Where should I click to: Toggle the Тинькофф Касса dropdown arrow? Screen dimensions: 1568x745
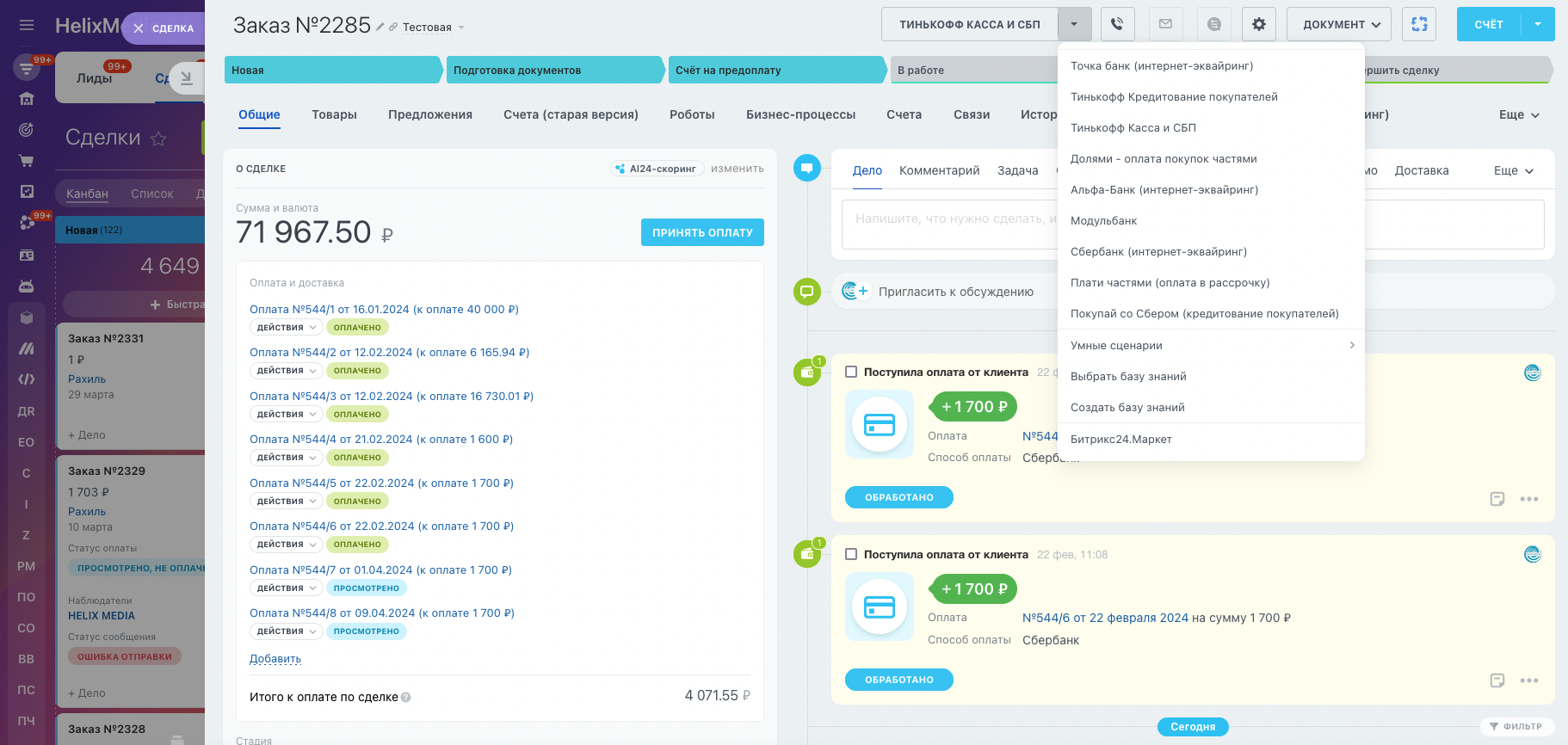pos(1075,24)
